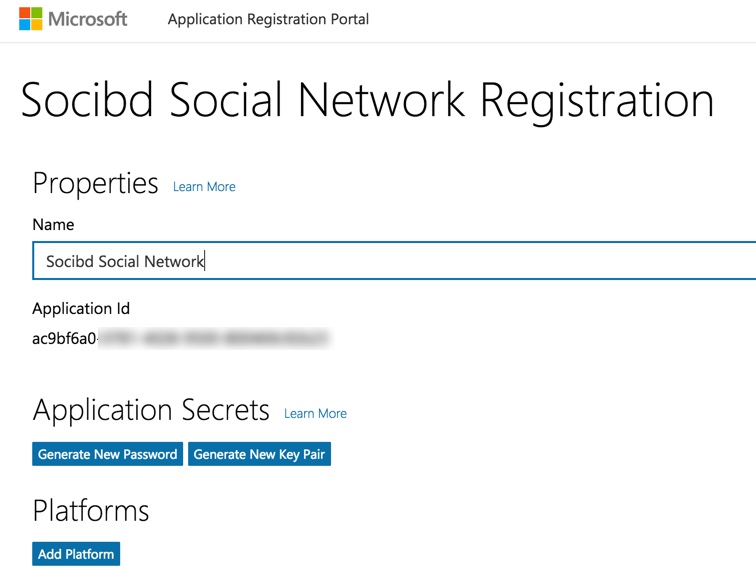The image size is (756, 582).
Task: Click the Name field label
Action: (53, 225)
